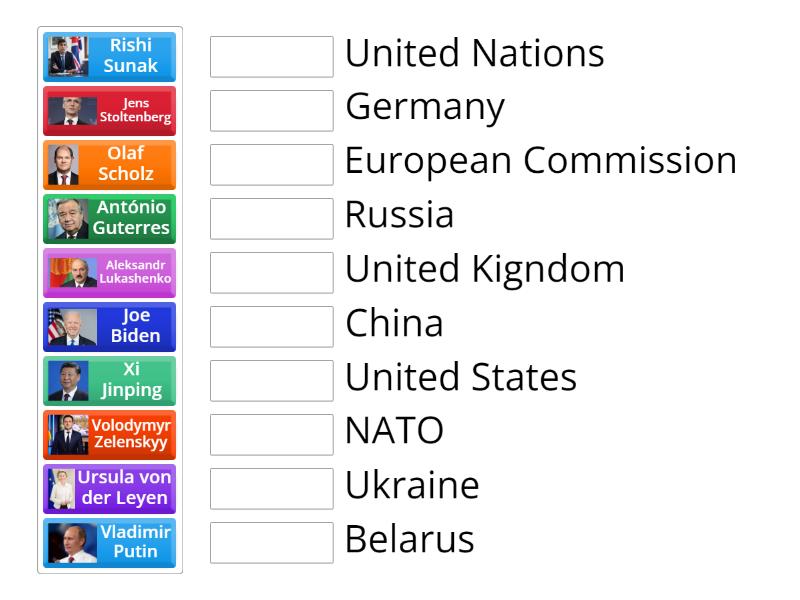Click the empty box beside European Commission

click(271, 165)
